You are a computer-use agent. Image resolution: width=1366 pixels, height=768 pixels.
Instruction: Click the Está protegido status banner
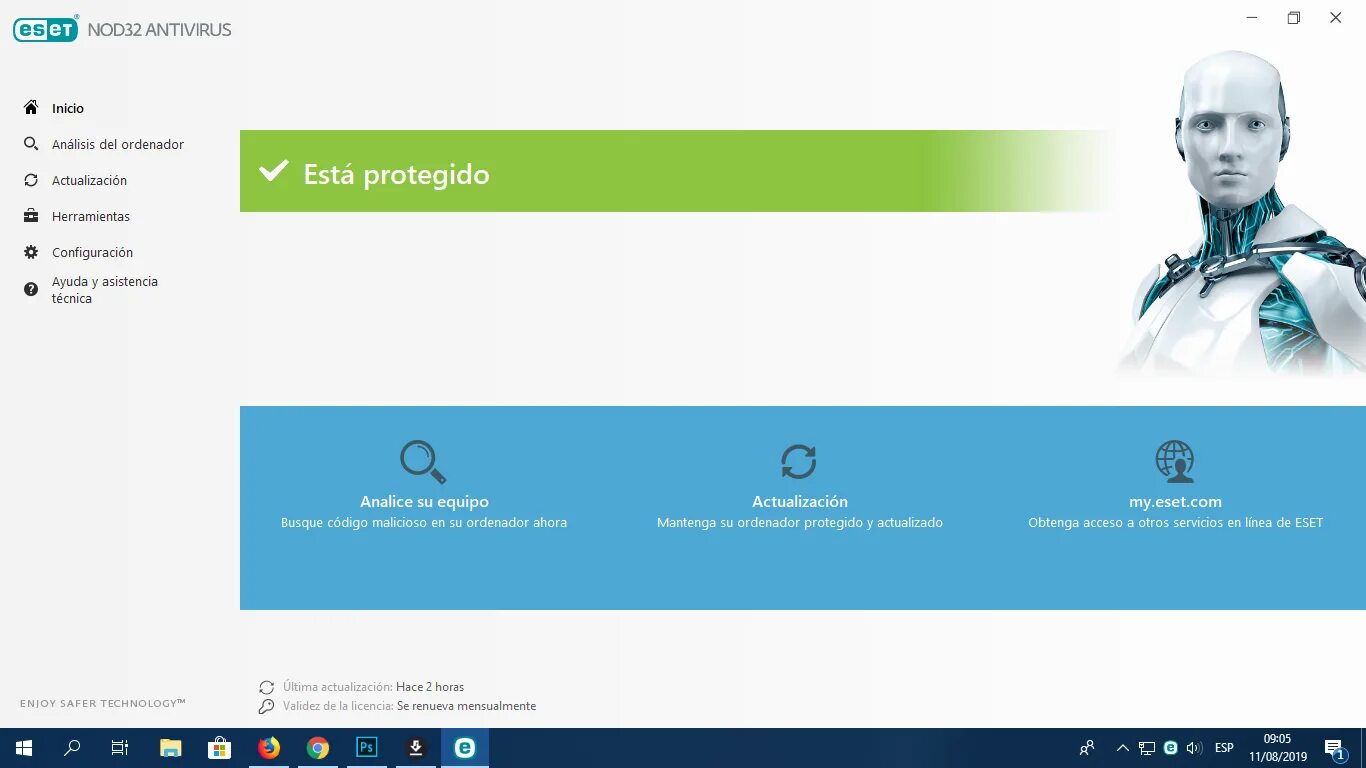coord(678,171)
